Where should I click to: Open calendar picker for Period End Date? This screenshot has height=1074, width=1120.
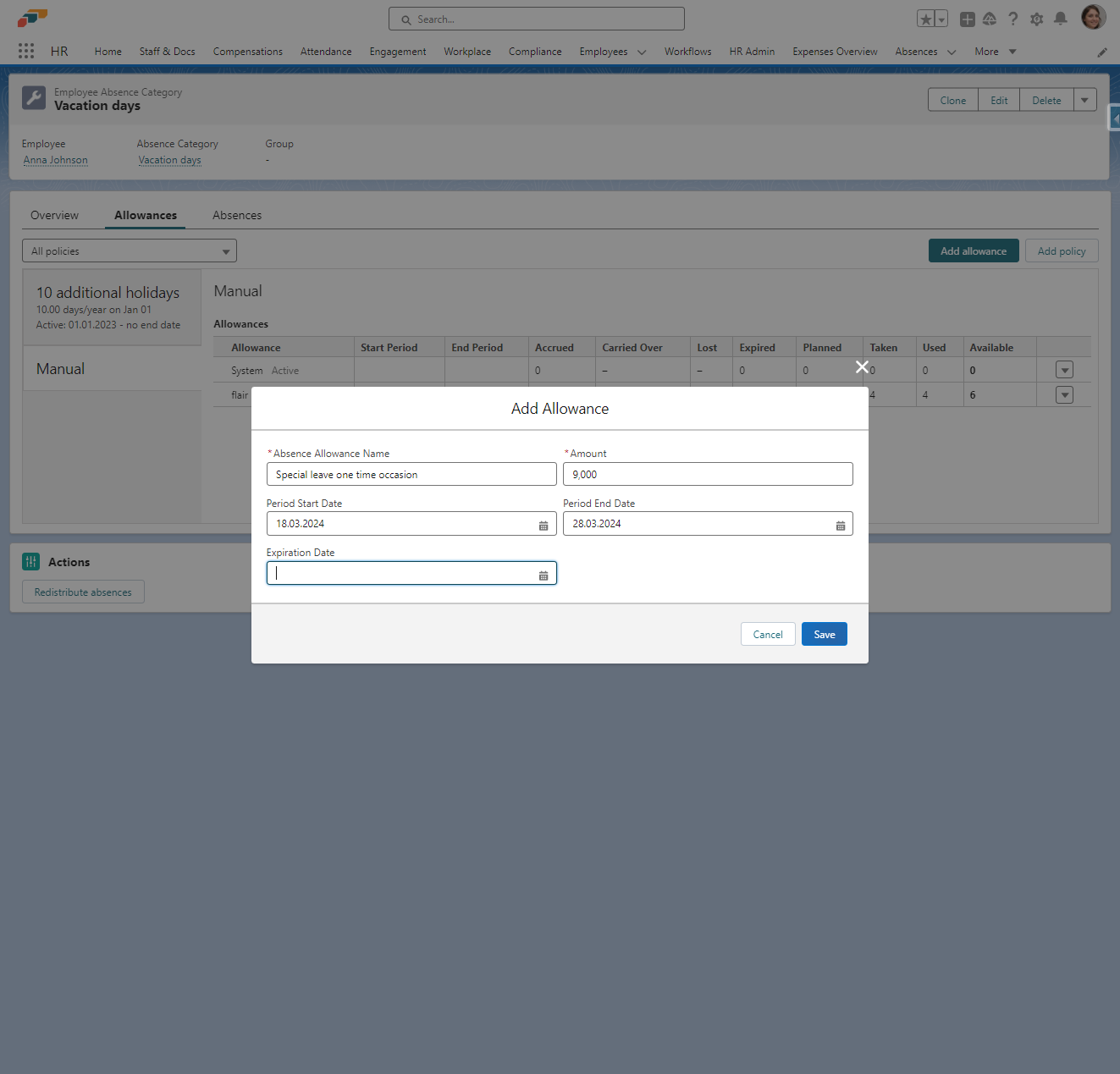(840, 526)
